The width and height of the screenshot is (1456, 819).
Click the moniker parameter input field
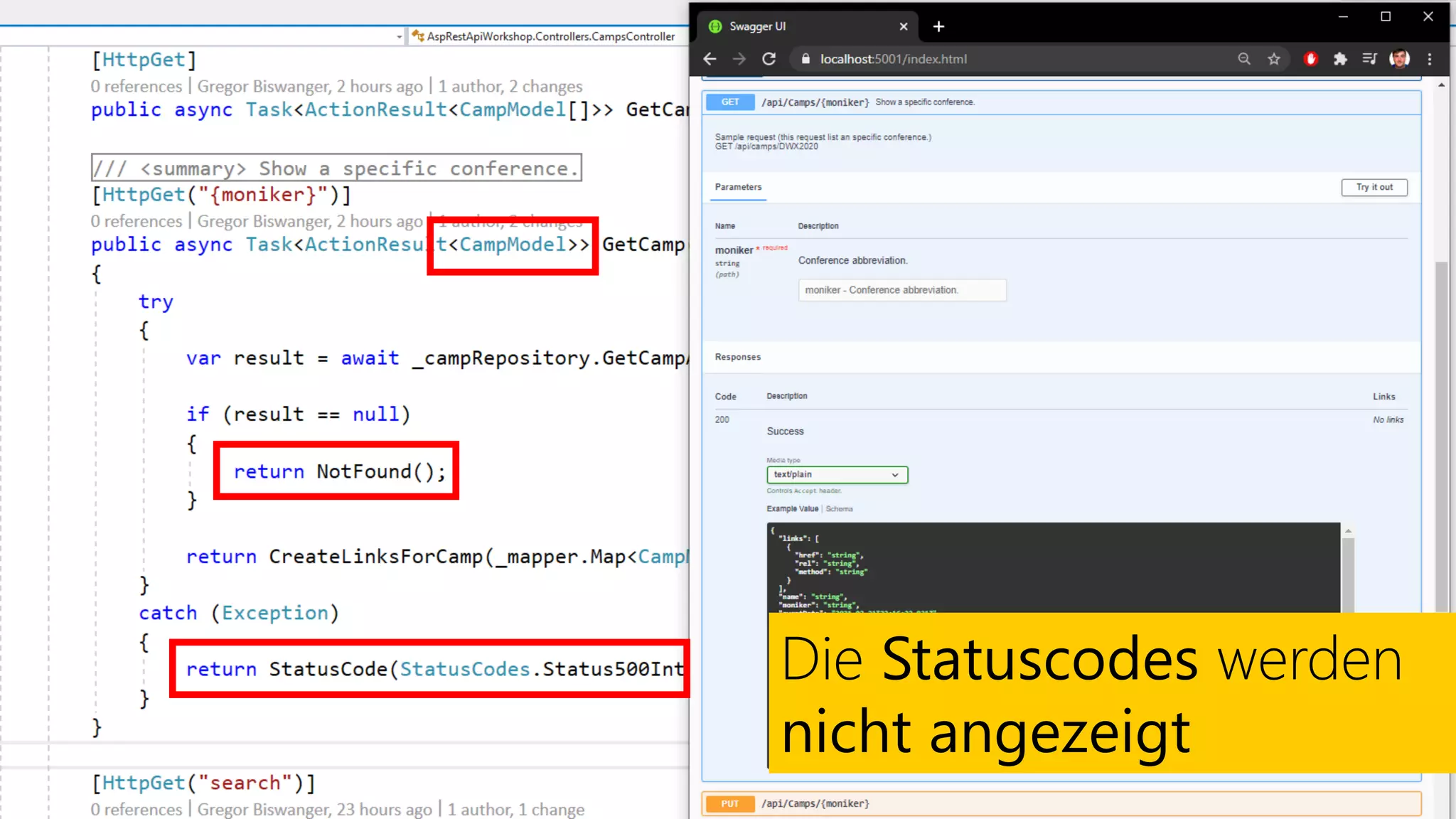[x=902, y=290]
